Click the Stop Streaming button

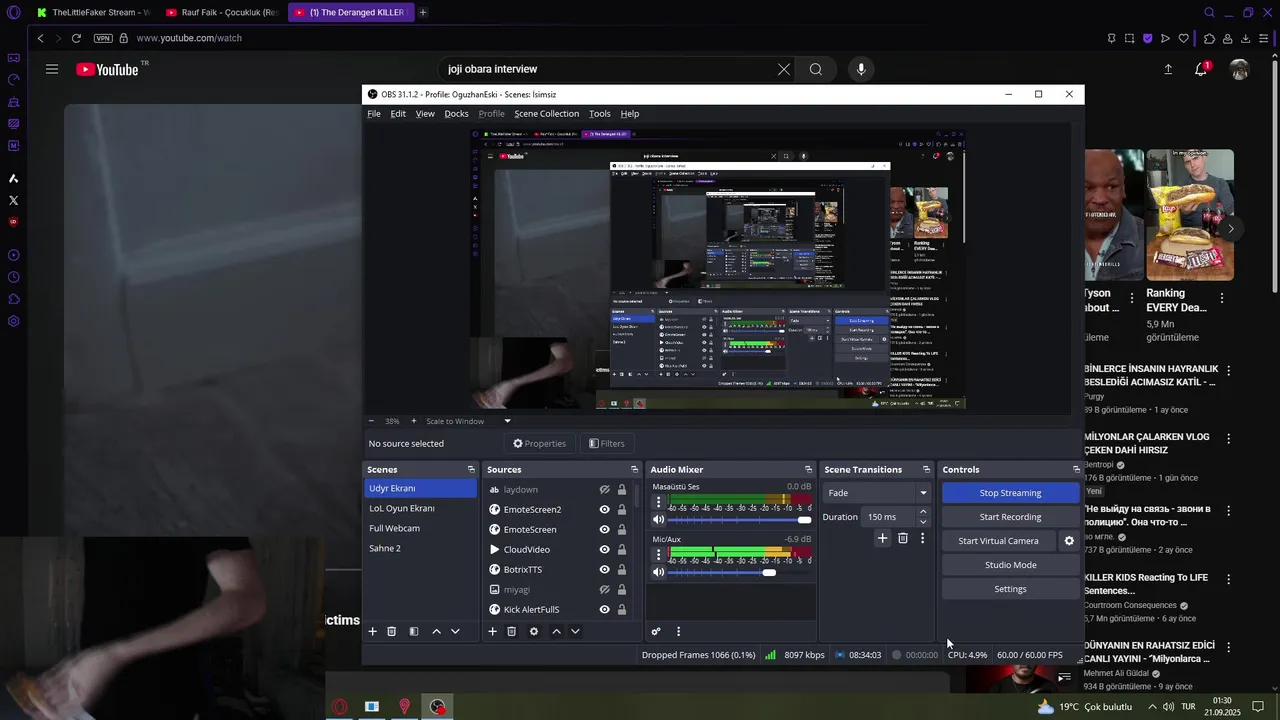coord(1010,493)
